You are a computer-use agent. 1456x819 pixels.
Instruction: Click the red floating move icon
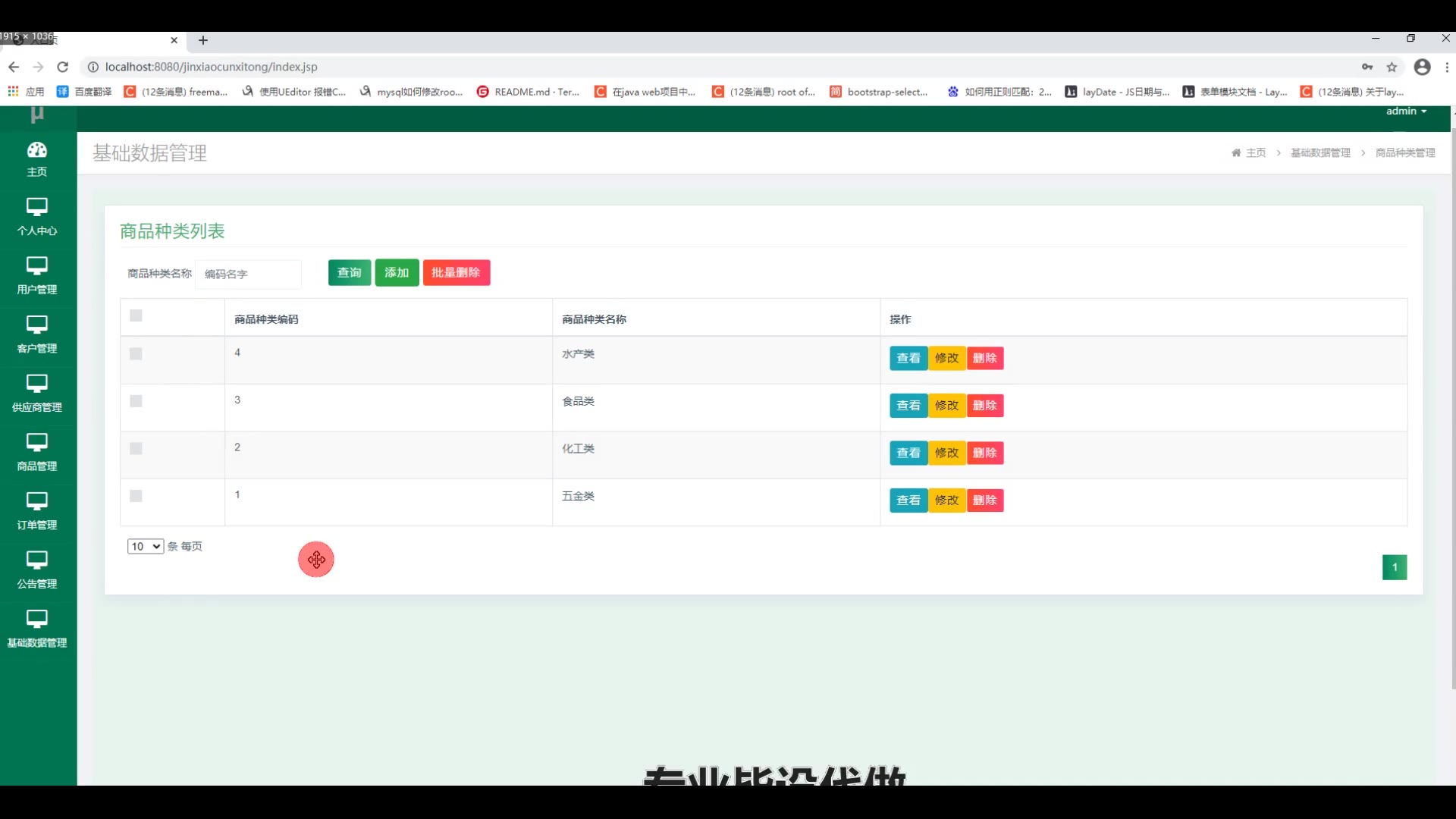(x=316, y=560)
